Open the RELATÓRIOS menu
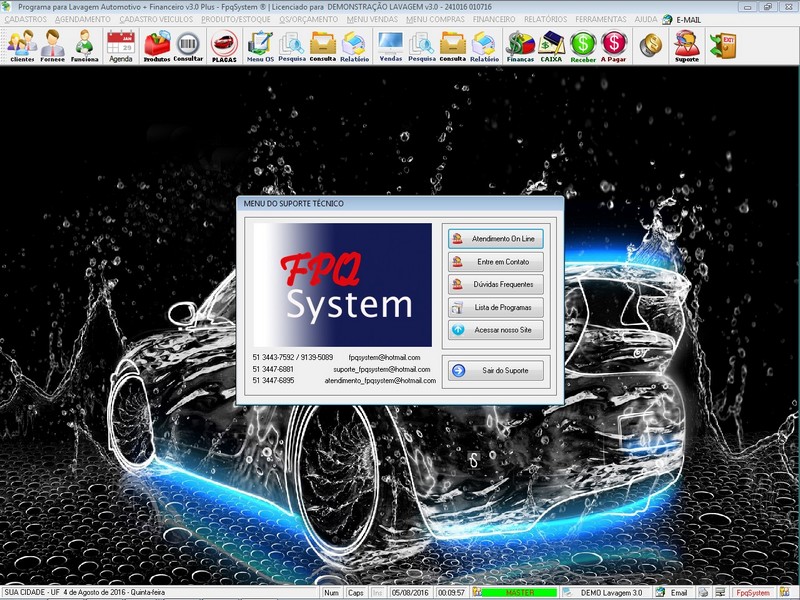Image resolution: width=800 pixels, height=600 pixels. point(545,19)
